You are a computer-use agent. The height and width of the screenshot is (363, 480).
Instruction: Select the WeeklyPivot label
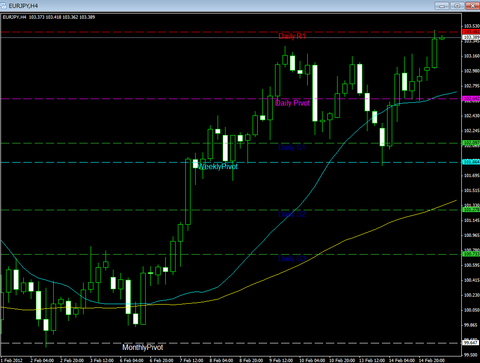click(x=218, y=167)
